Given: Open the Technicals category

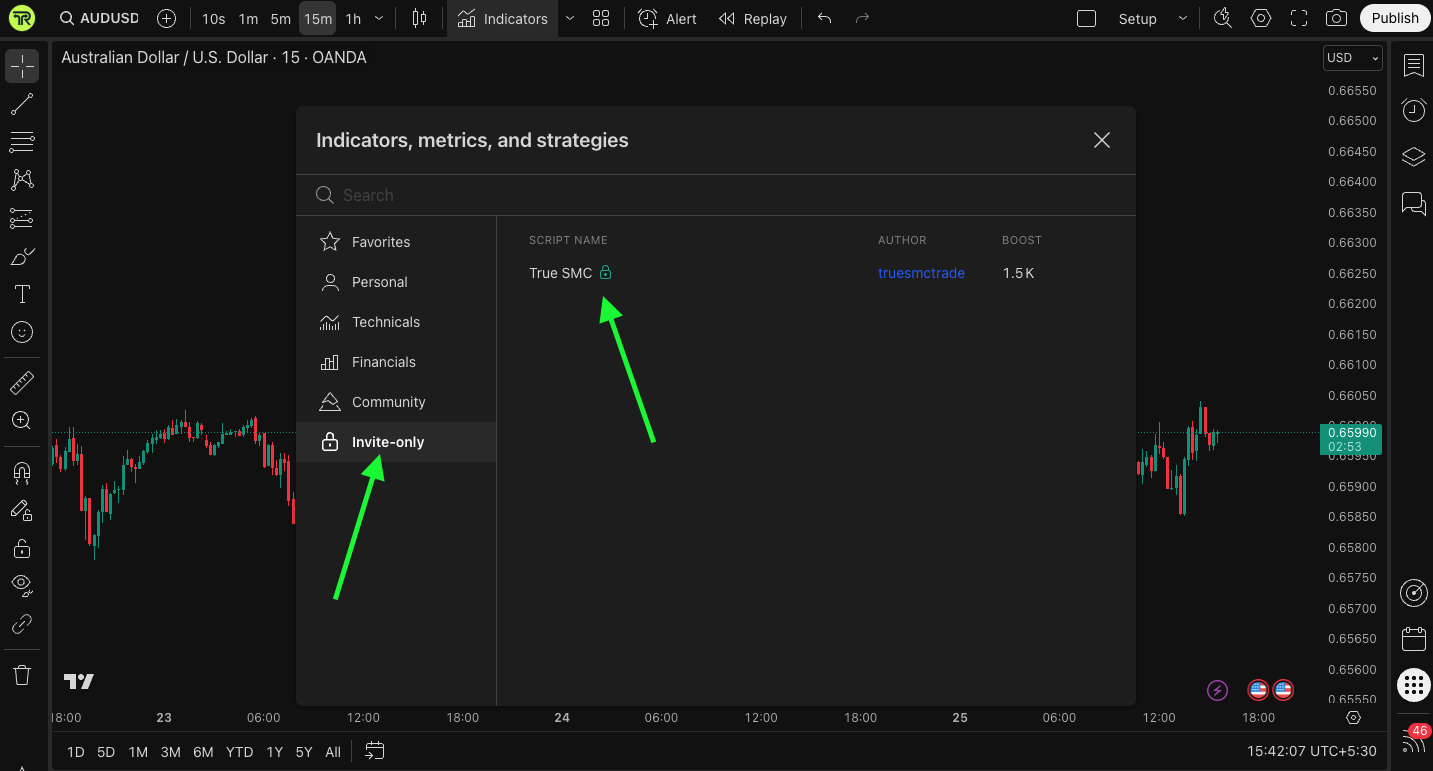Looking at the screenshot, I should click(385, 322).
